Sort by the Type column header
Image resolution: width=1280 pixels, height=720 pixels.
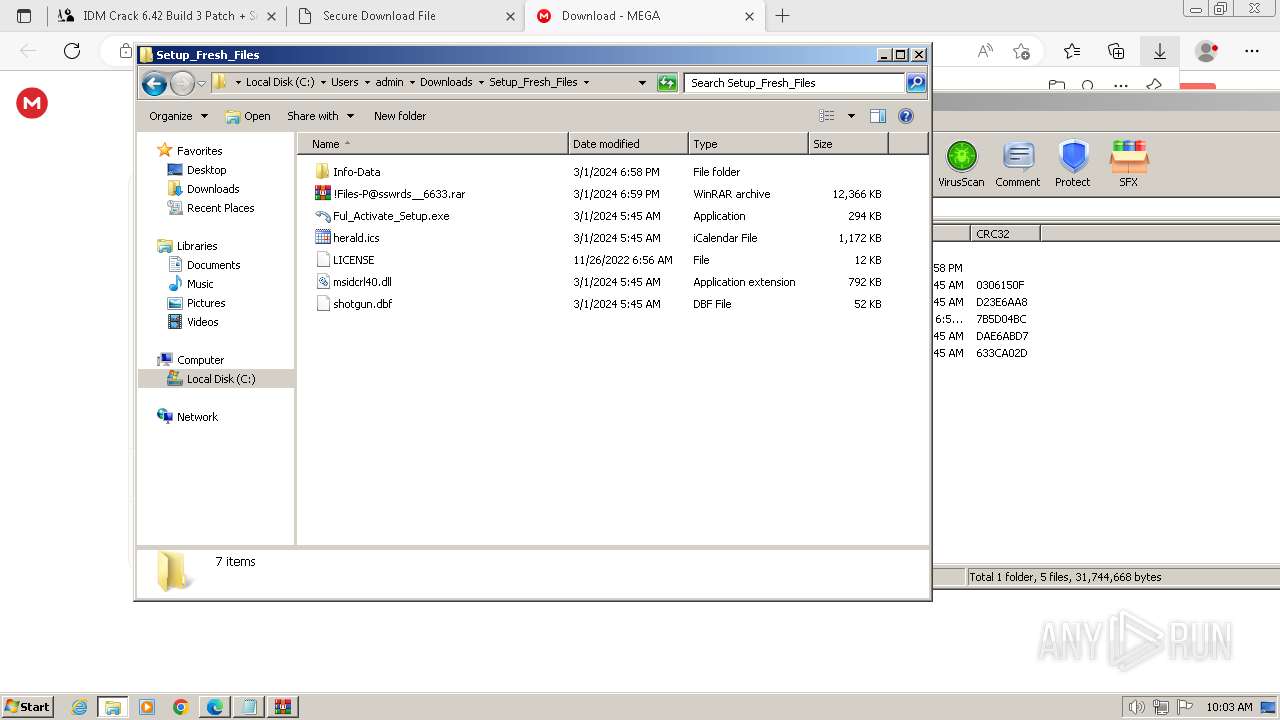pos(748,144)
